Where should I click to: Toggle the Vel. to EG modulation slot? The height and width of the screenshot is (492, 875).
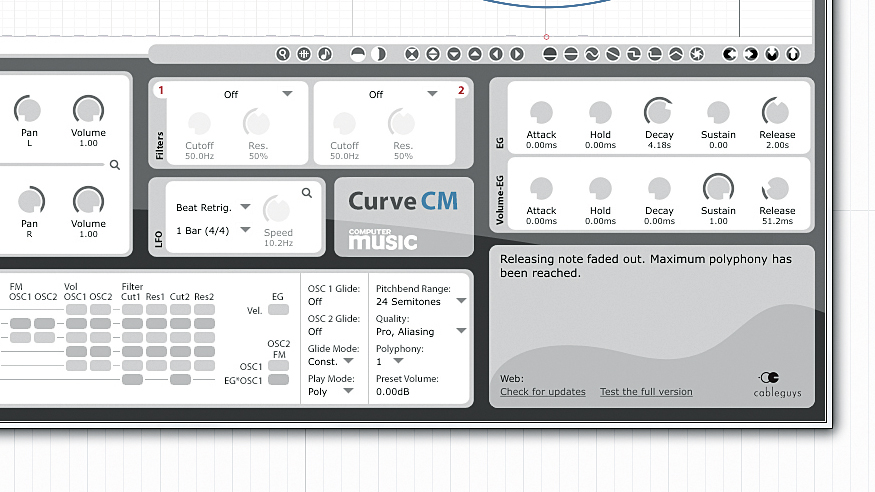click(x=278, y=310)
